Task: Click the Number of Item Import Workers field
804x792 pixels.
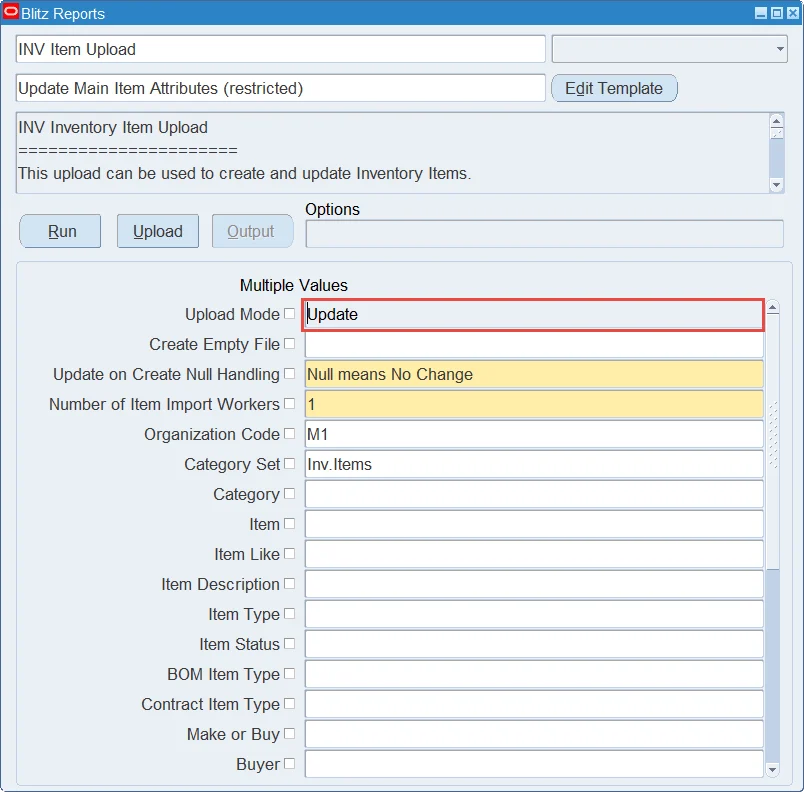Action: (x=534, y=404)
